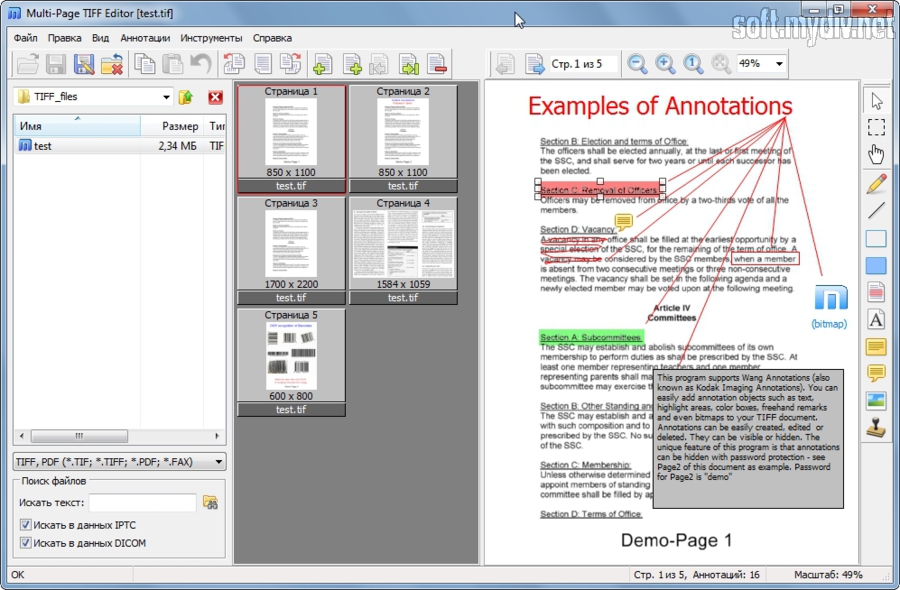900x590 pixels.
Task: Open the Справка menu
Action: [272, 38]
